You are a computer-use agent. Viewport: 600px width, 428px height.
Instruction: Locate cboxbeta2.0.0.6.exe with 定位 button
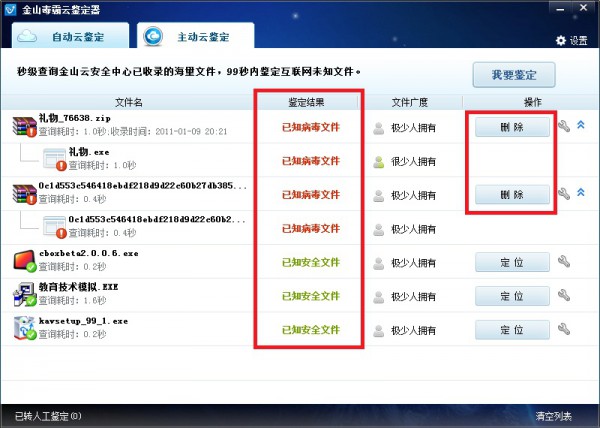512,262
